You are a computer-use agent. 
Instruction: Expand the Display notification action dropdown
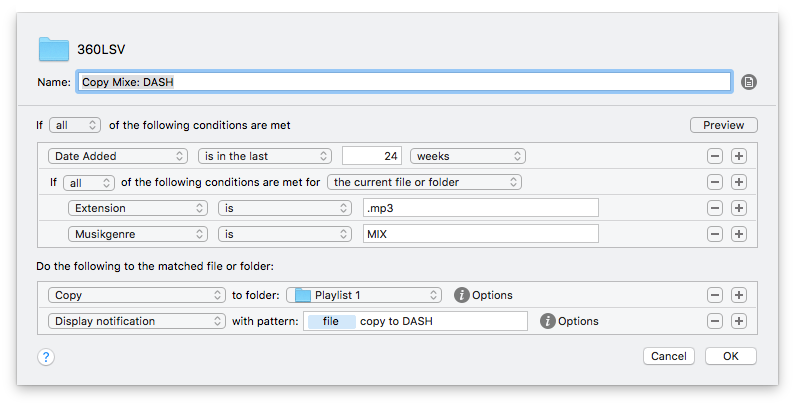[137, 321]
